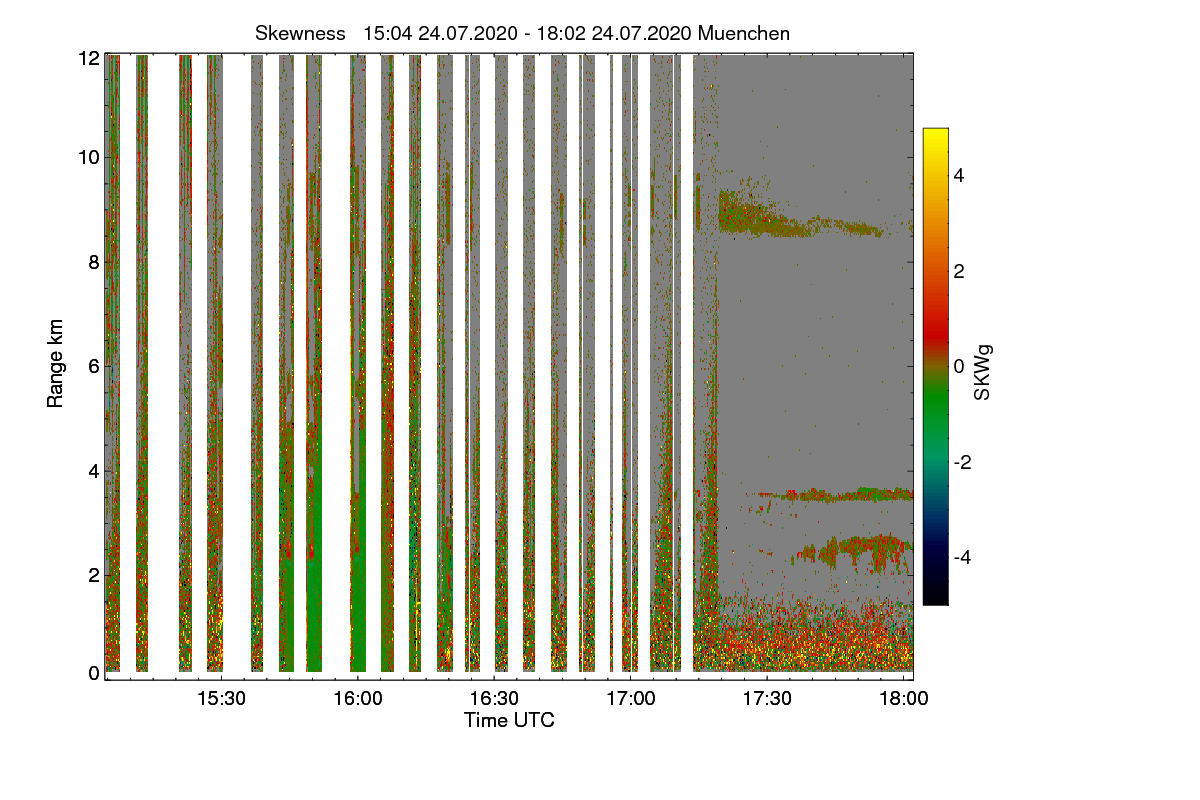Click the 17:00 time axis tick label
The height and width of the screenshot is (800, 1200).
click(x=630, y=699)
